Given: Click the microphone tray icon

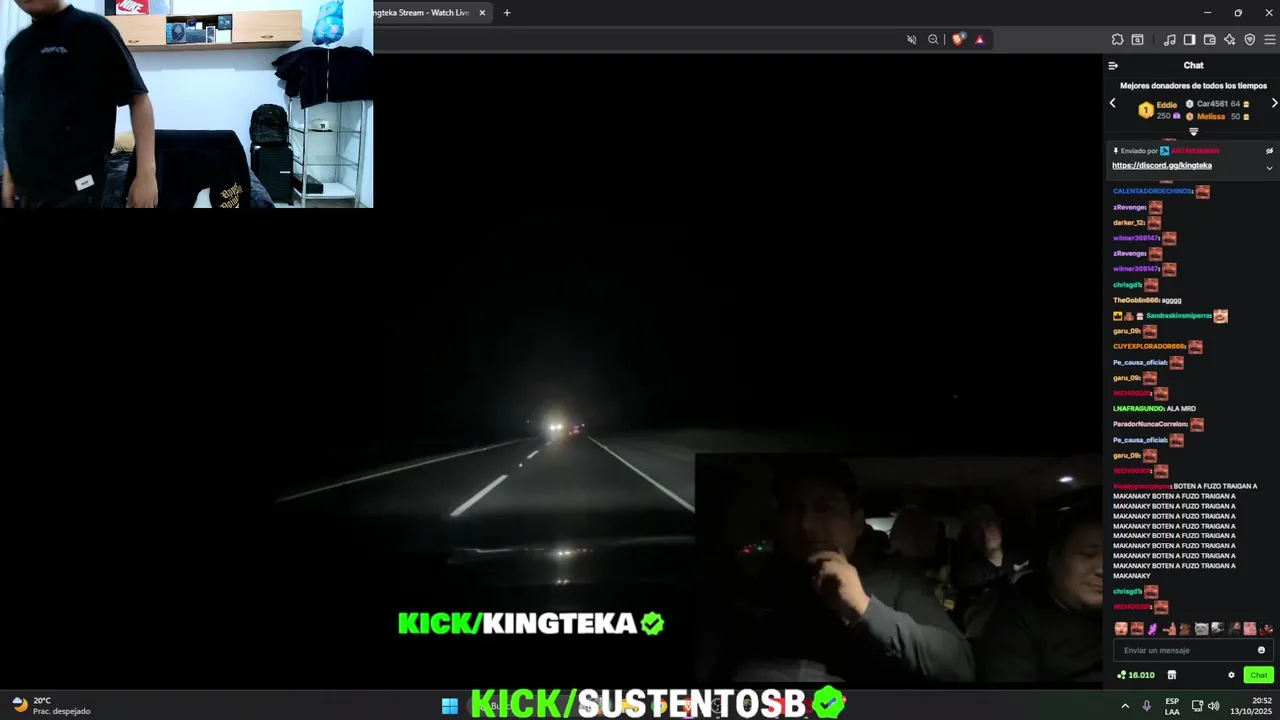Looking at the screenshot, I should click(x=1147, y=706).
